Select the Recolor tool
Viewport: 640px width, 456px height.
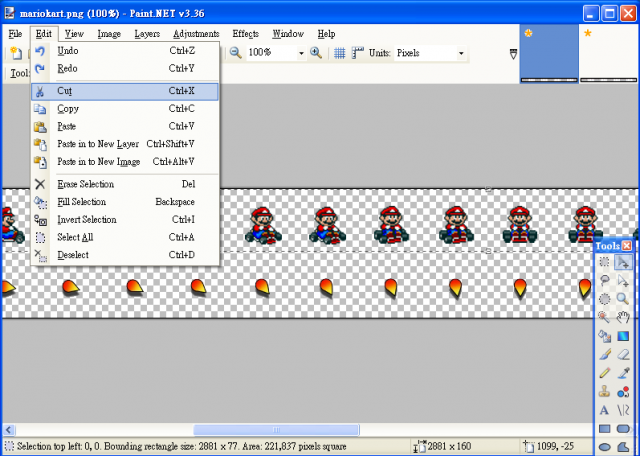pos(623,392)
